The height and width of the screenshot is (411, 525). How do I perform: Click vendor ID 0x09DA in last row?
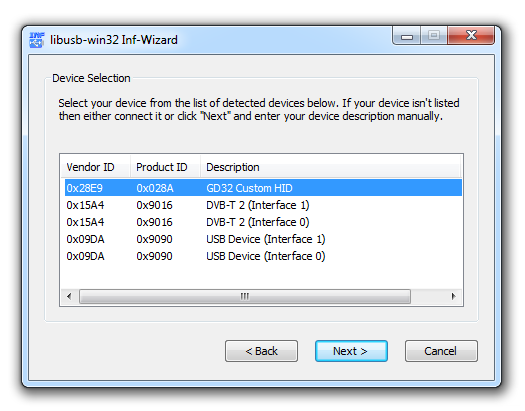point(85,256)
